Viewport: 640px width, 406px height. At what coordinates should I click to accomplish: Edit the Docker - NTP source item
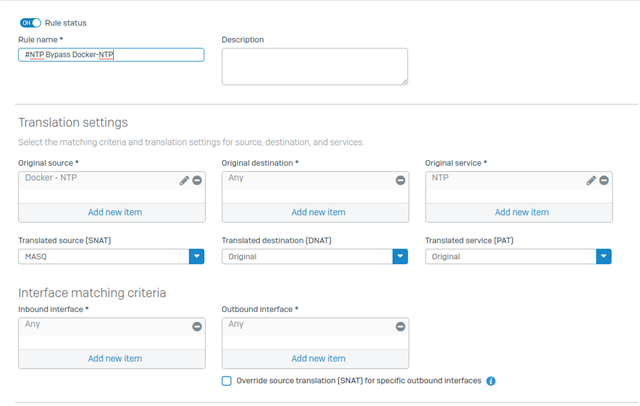184,180
